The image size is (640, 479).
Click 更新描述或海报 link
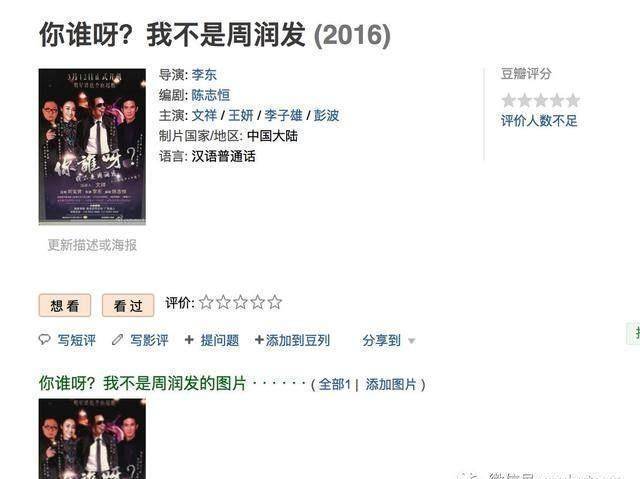(92, 245)
